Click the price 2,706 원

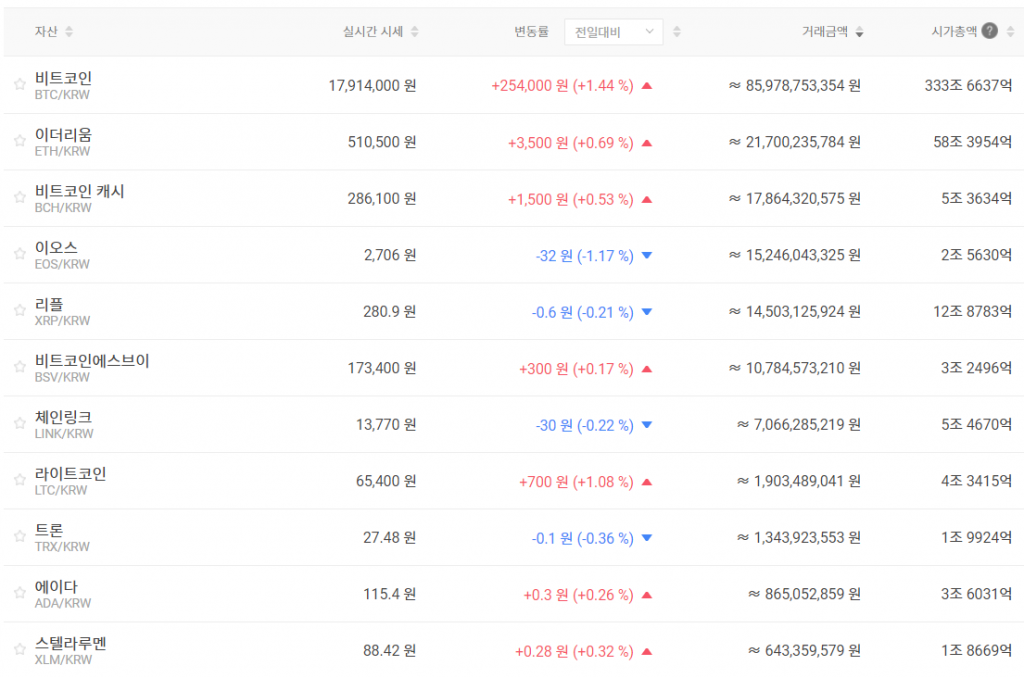coord(390,255)
